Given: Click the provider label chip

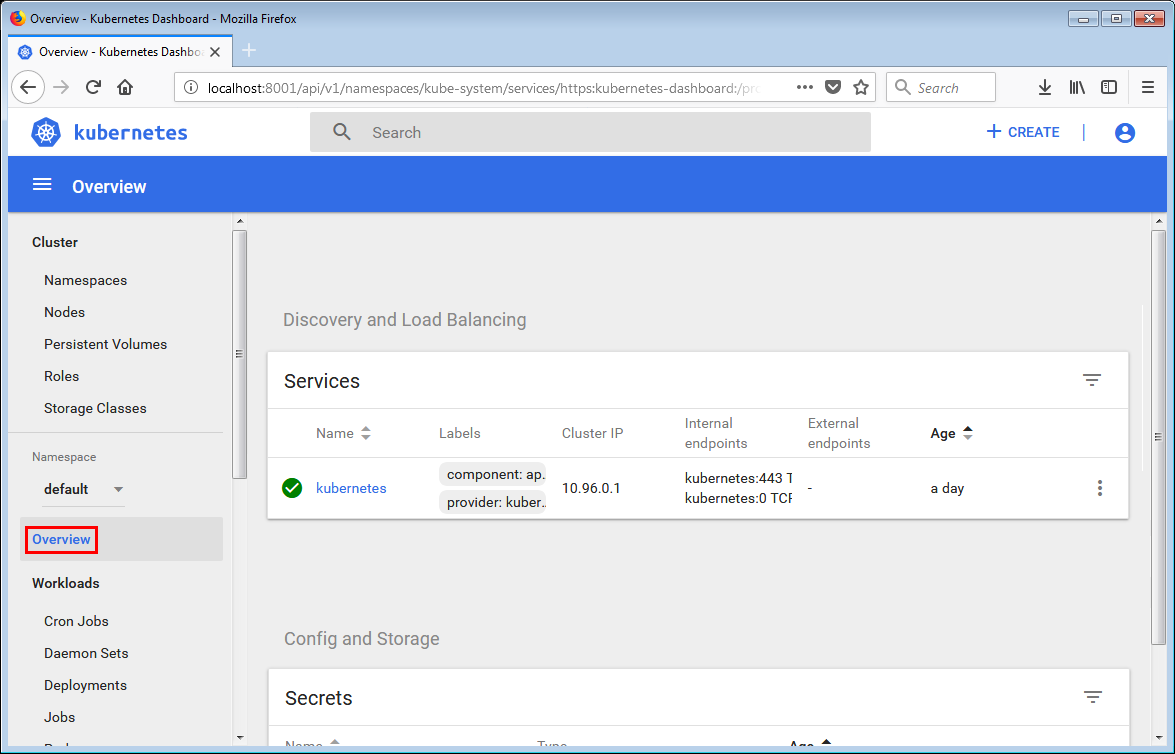Looking at the screenshot, I should (x=492, y=502).
